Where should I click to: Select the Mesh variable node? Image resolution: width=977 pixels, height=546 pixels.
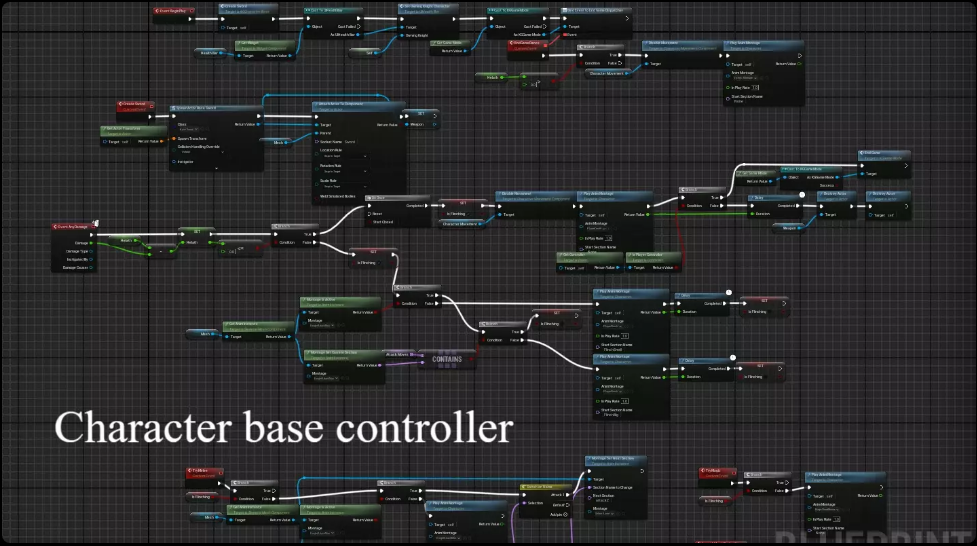[281, 142]
